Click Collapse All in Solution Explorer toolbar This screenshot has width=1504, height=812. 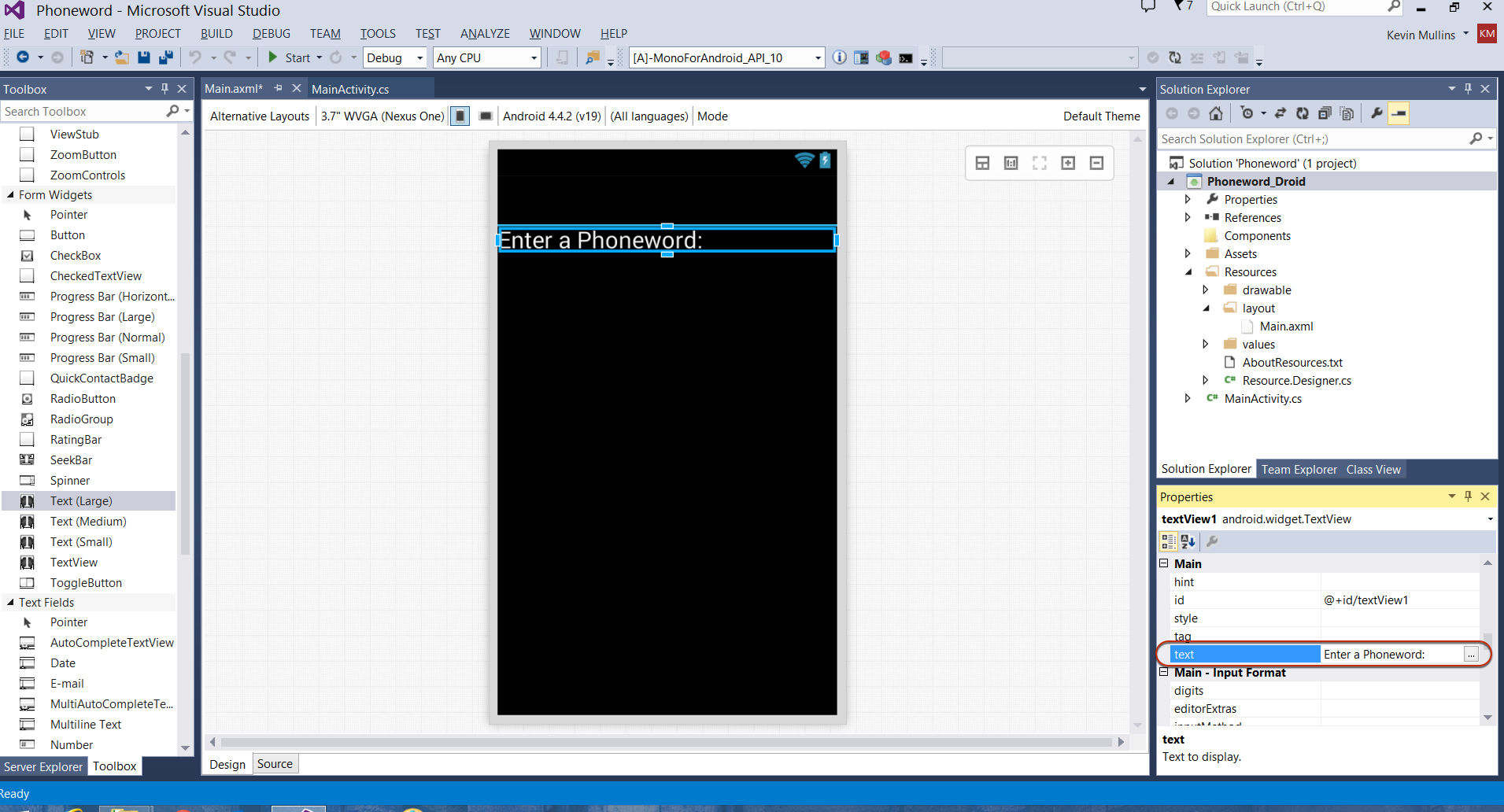pos(1325,113)
